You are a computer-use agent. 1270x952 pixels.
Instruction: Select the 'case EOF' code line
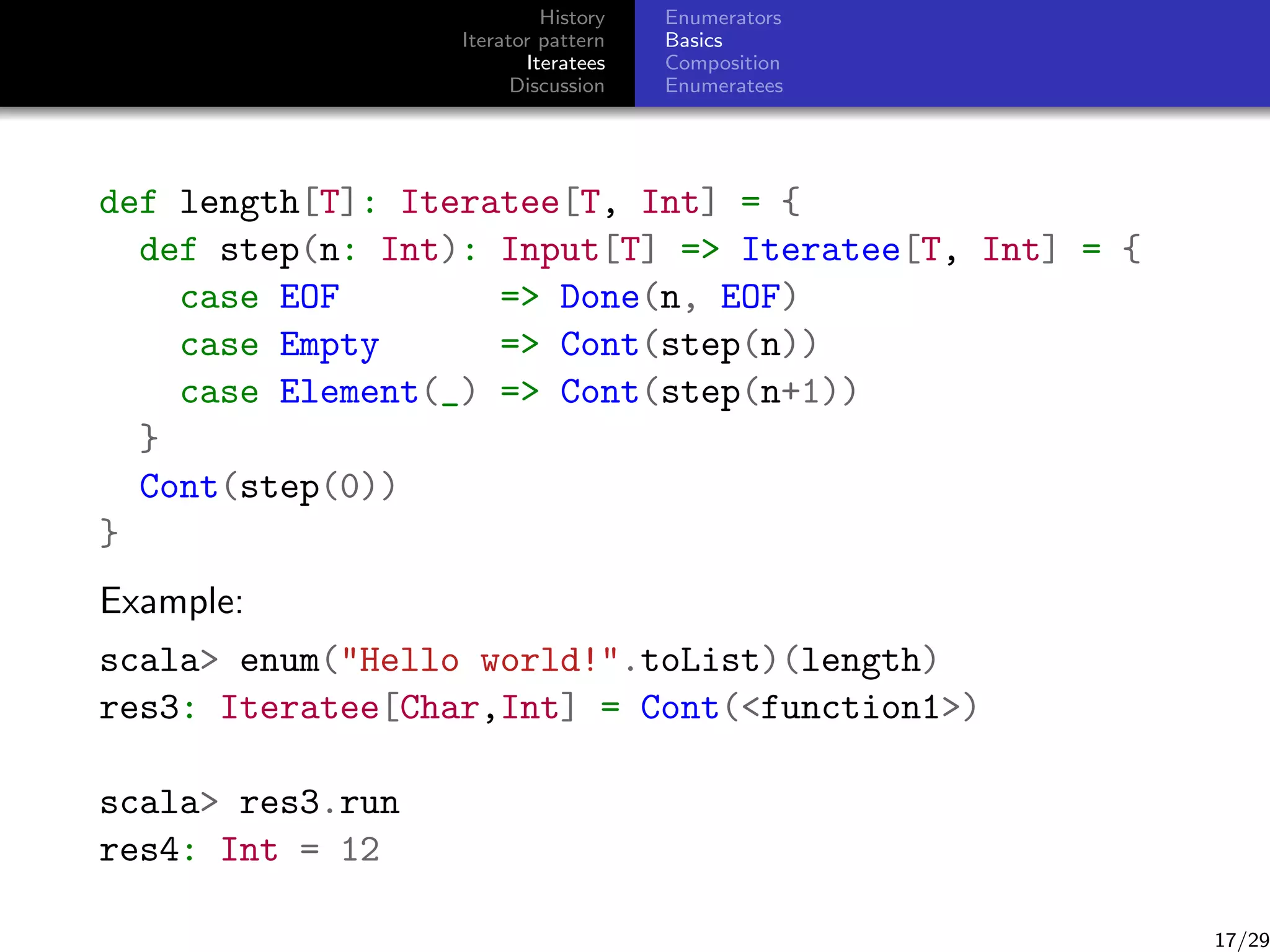(488, 297)
